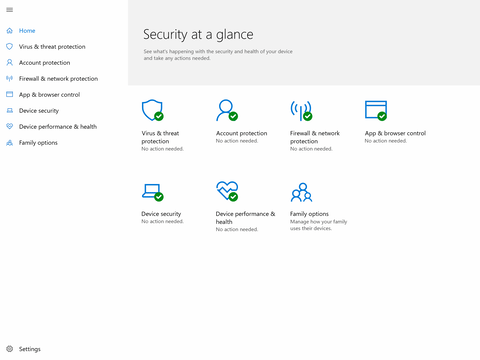Click the Family options tile title text

309,214
